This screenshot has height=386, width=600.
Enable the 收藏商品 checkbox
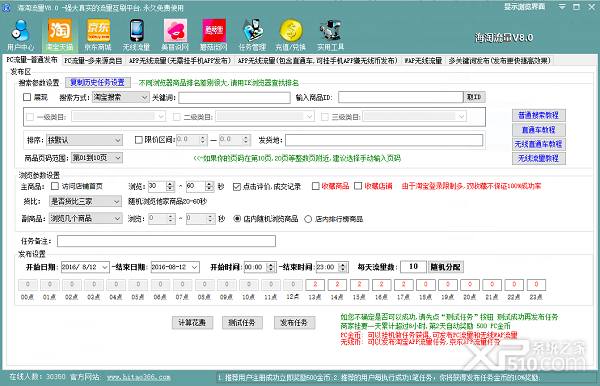[315, 186]
